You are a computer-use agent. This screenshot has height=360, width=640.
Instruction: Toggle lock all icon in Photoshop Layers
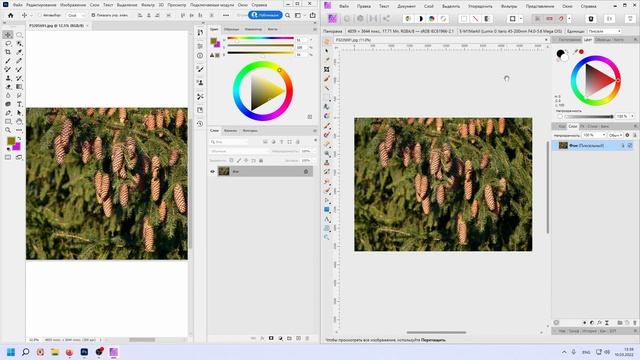pos(261,160)
